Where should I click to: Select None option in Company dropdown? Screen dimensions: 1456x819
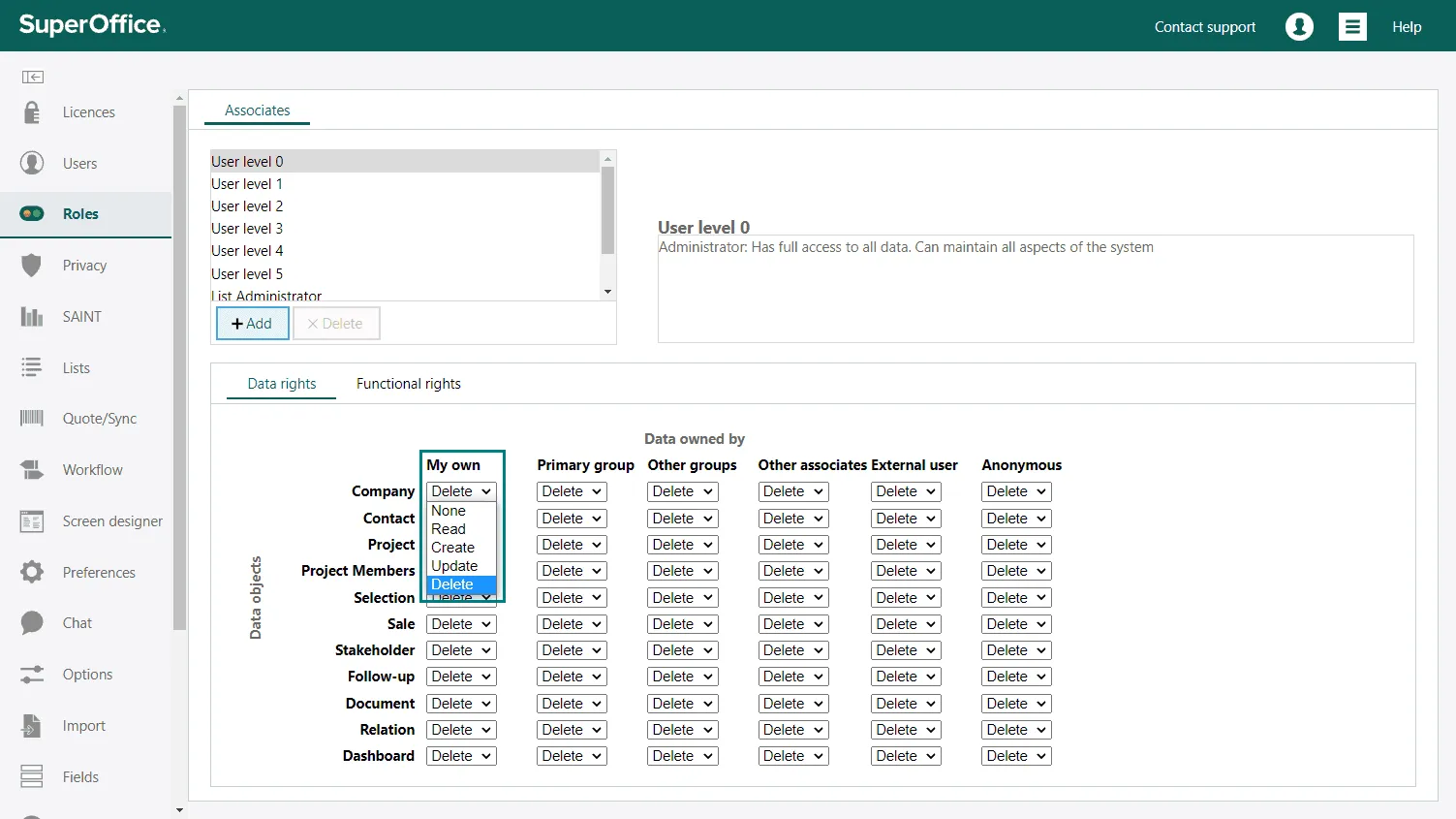pyautogui.click(x=449, y=511)
